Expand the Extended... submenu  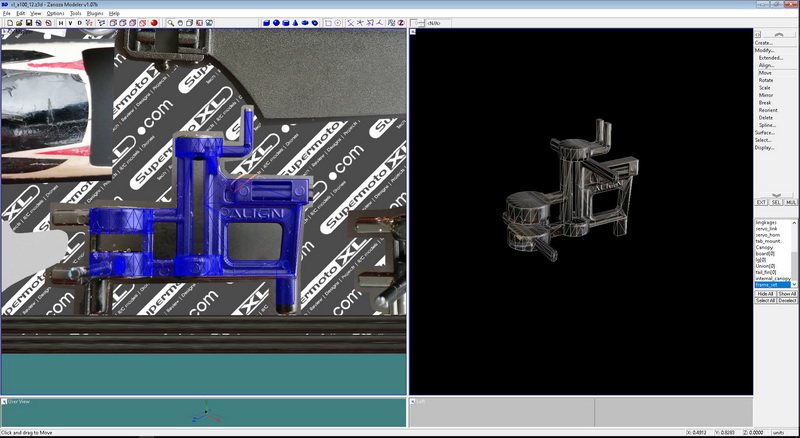tap(770, 58)
